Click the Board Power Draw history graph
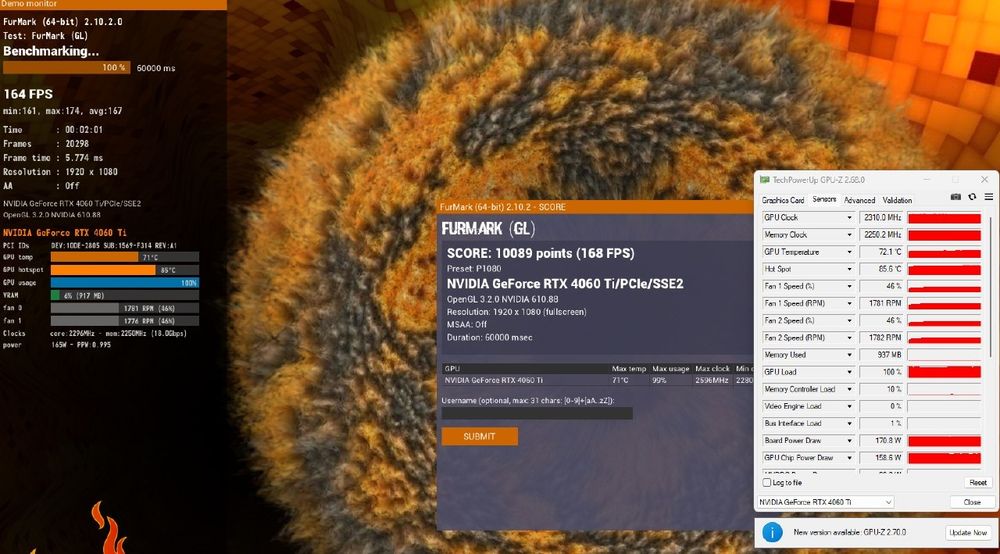This screenshot has height=554, width=1000. pyautogui.click(x=944, y=441)
